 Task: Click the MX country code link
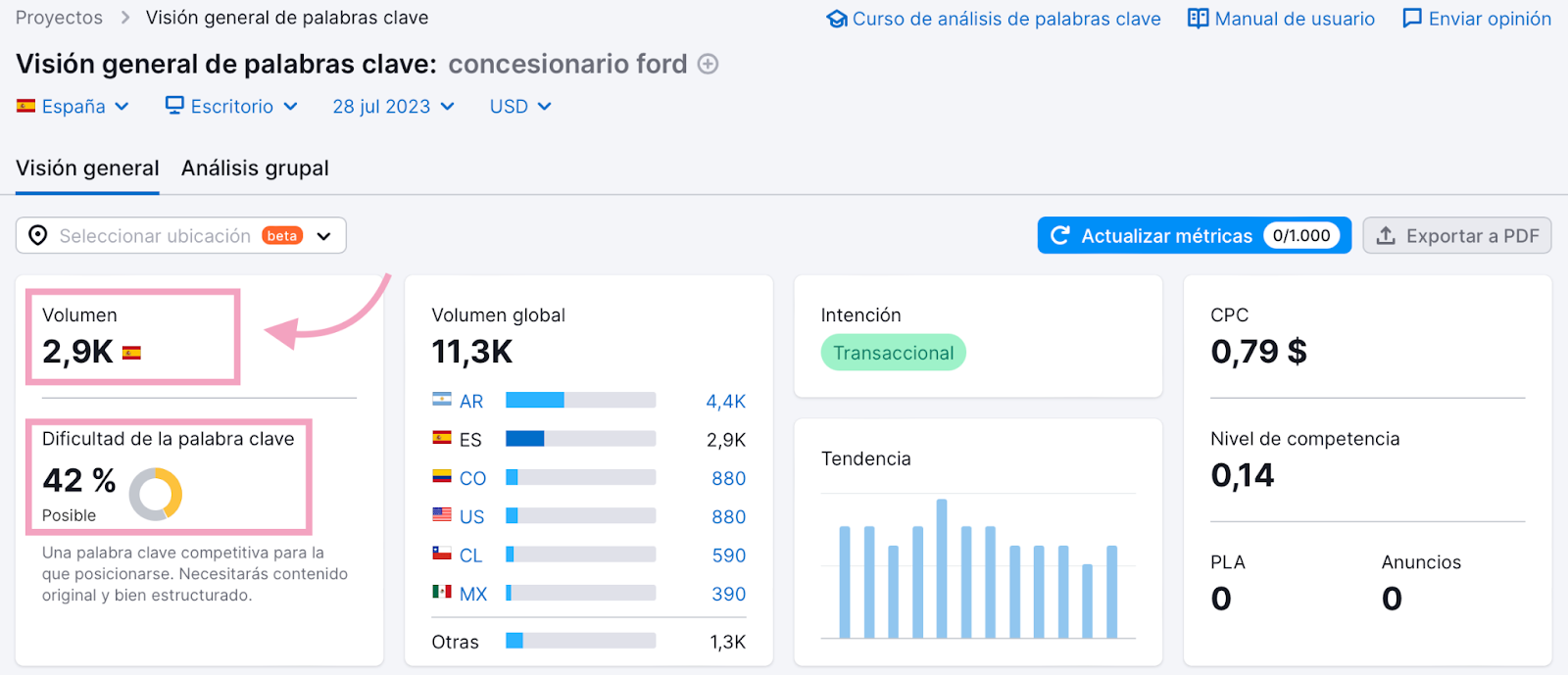(473, 594)
